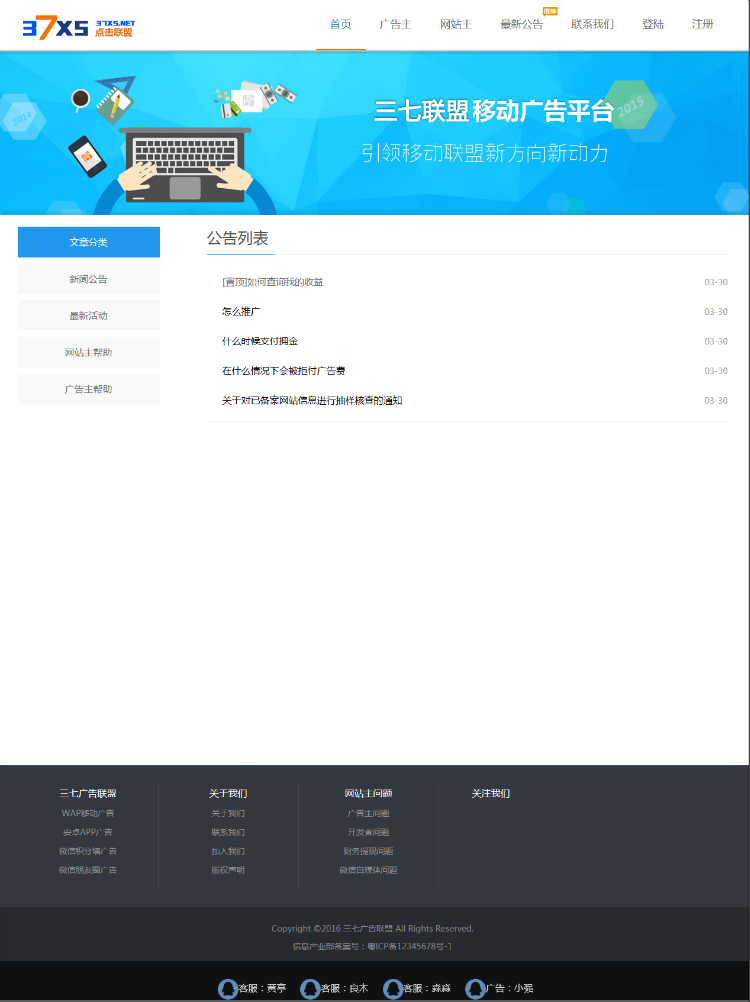Click gray footer link 关于我们
Image resolution: width=750 pixels, height=1002 pixels.
[228, 813]
